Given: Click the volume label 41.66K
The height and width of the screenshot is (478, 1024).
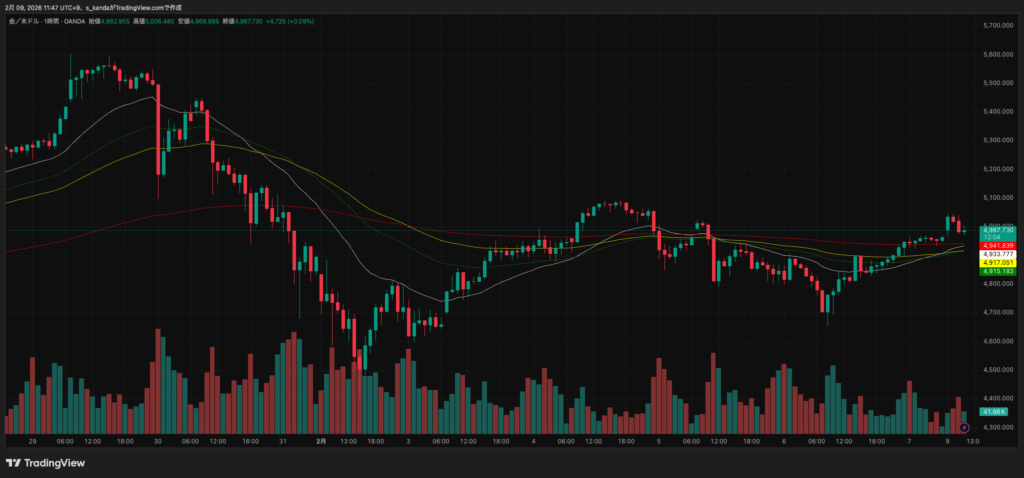Looking at the screenshot, I should coord(993,412).
